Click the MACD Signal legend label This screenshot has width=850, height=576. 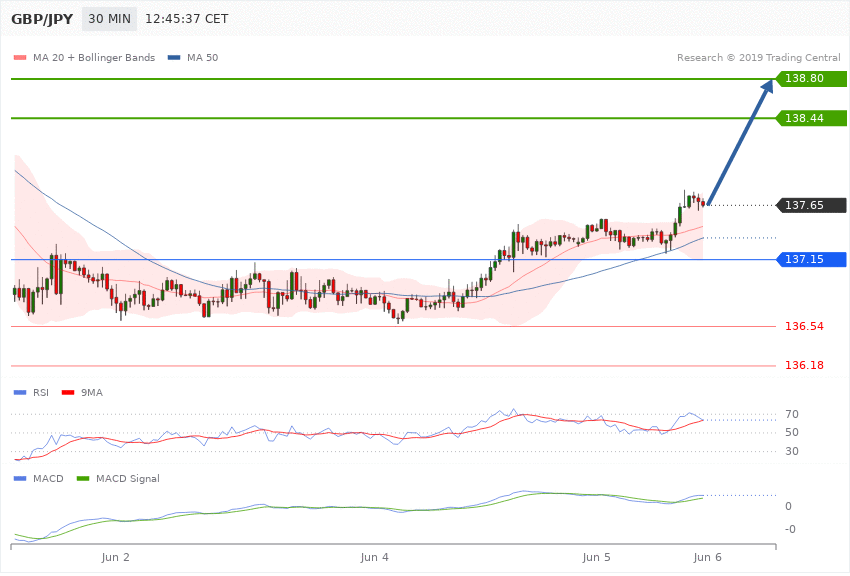click(x=128, y=478)
